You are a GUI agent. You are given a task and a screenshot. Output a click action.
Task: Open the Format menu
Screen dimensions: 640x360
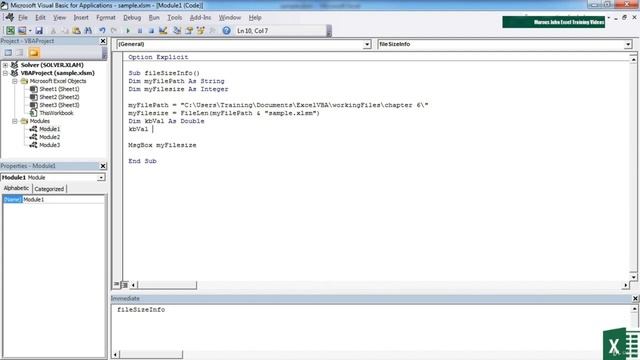pyautogui.click(x=106, y=18)
